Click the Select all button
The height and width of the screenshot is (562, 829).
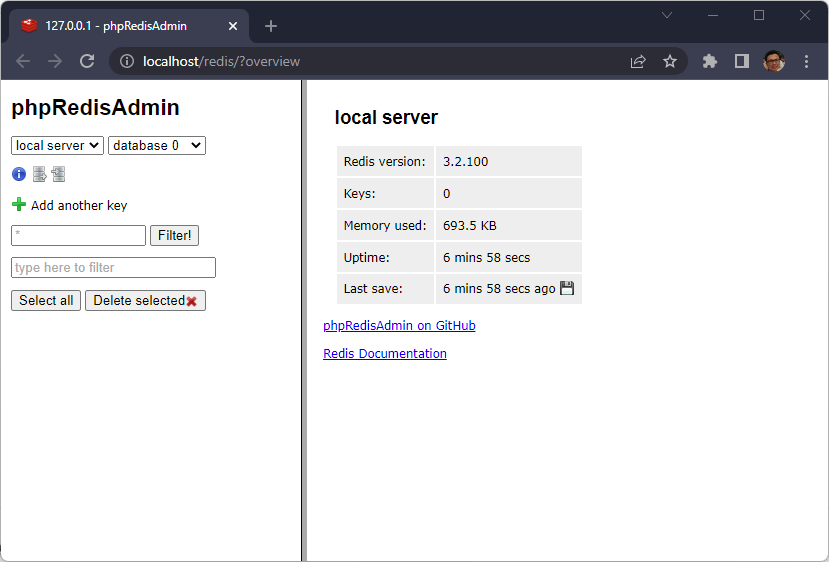pyautogui.click(x=46, y=300)
